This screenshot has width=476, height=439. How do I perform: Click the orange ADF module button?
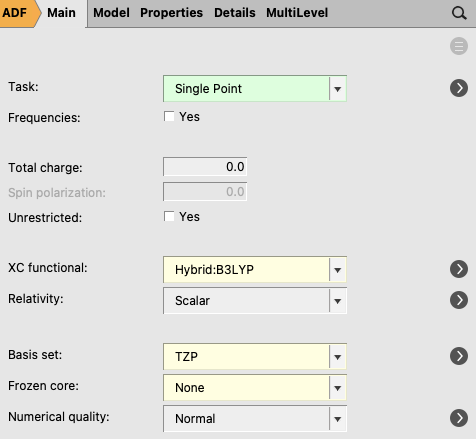coord(20,13)
